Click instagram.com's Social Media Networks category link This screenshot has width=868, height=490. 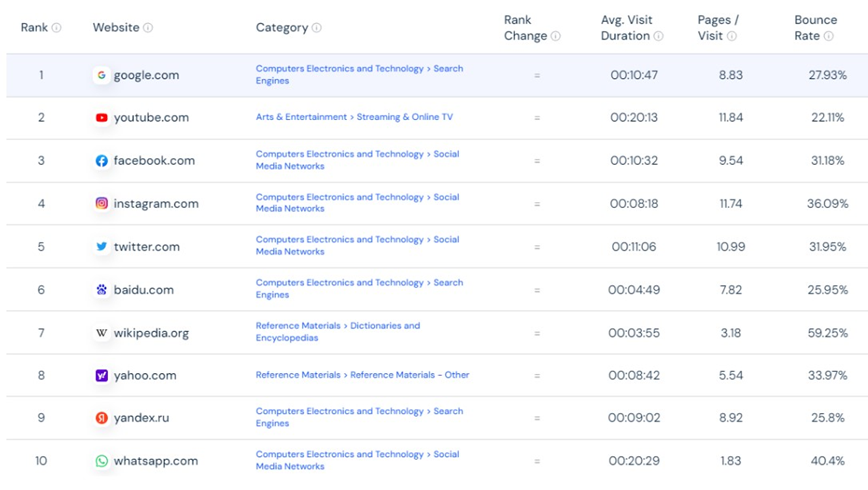tap(358, 203)
